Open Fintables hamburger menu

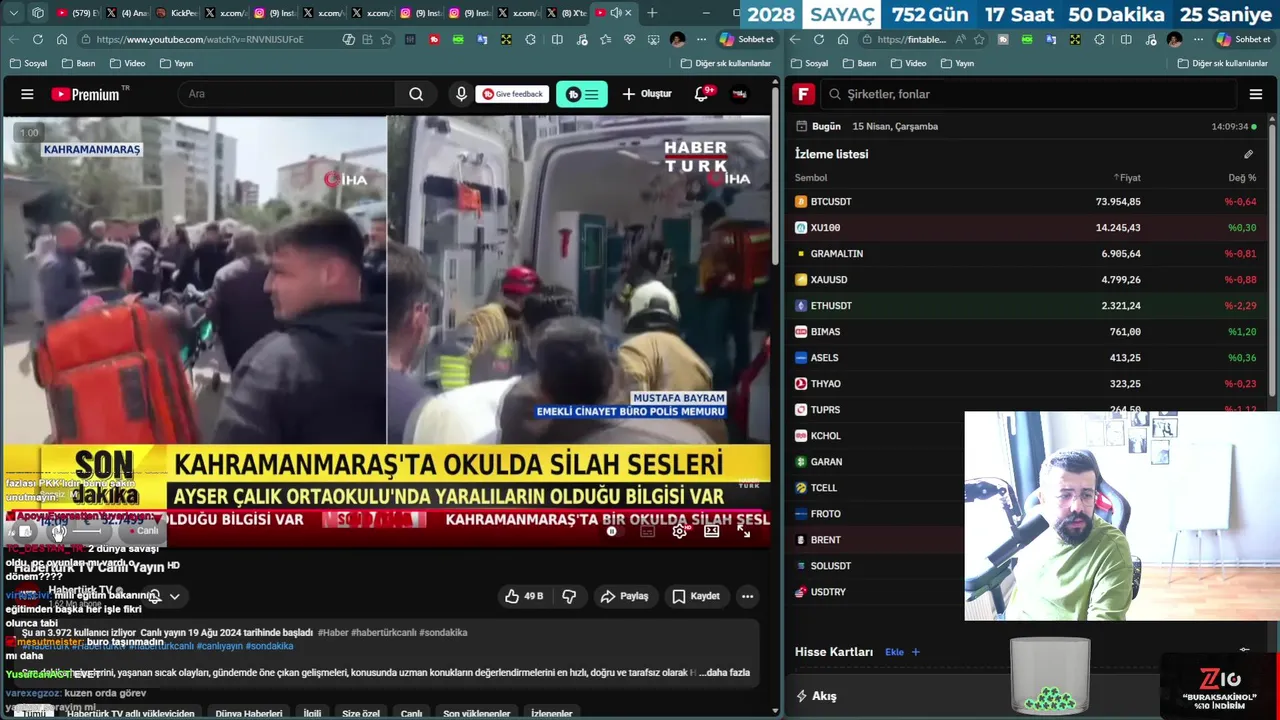(x=1256, y=94)
